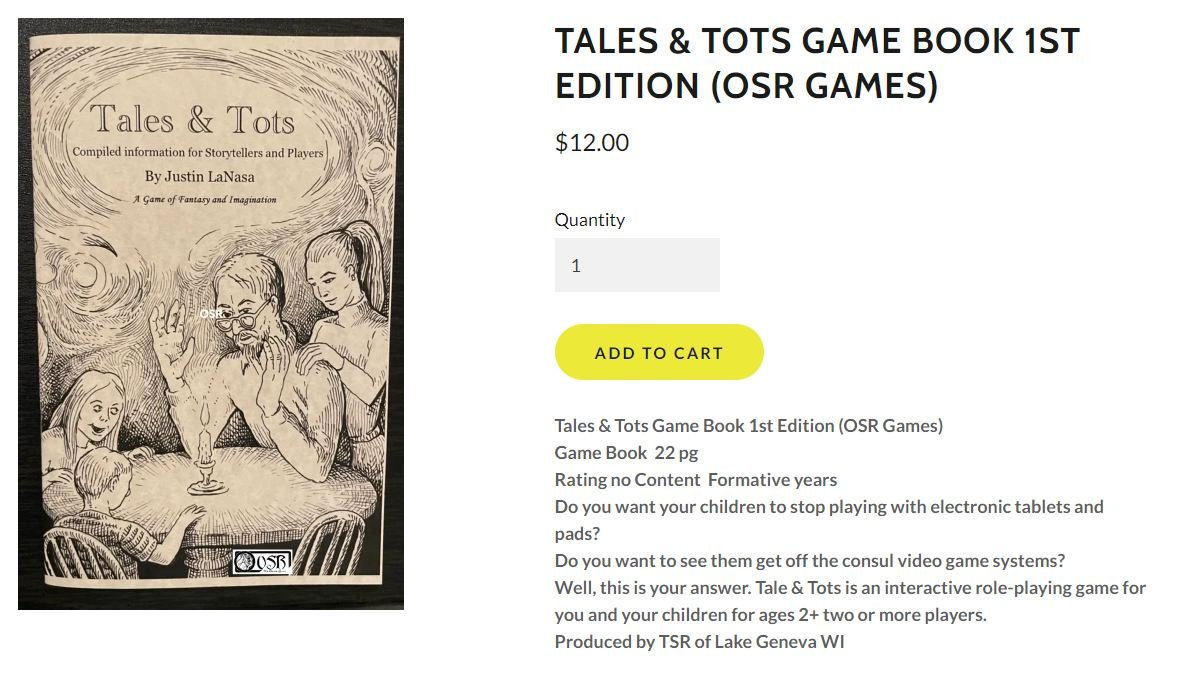This screenshot has height=690, width=1177.
Task: Click "Produced by TSR of Lake Geneva" text
Action: click(699, 641)
